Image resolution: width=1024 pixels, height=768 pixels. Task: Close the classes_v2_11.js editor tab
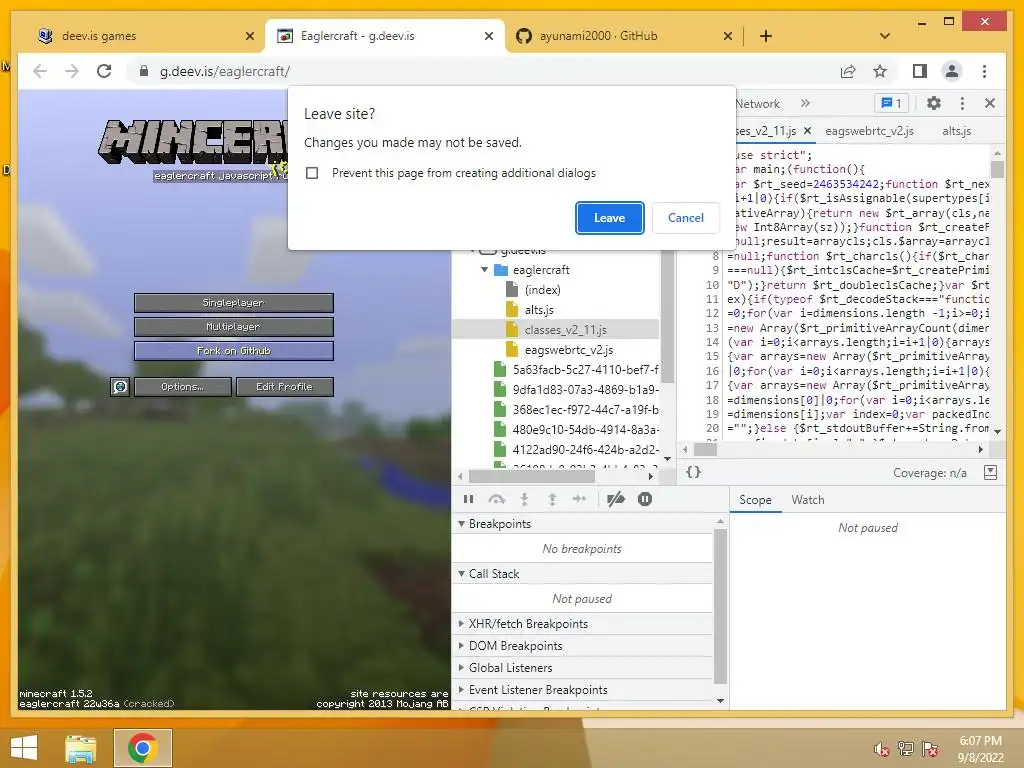point(808,131)
